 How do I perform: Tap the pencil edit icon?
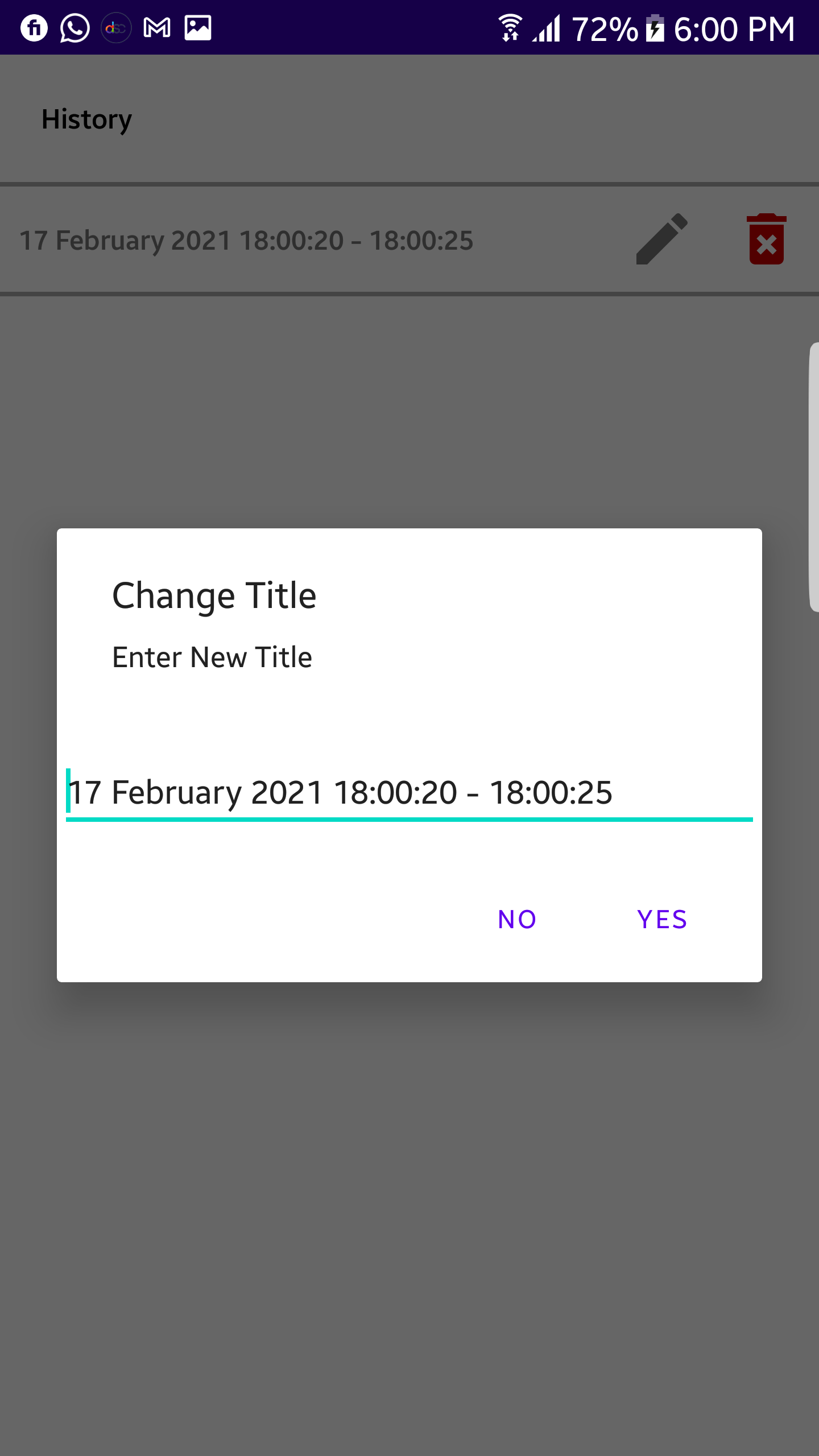pos(661,239)
